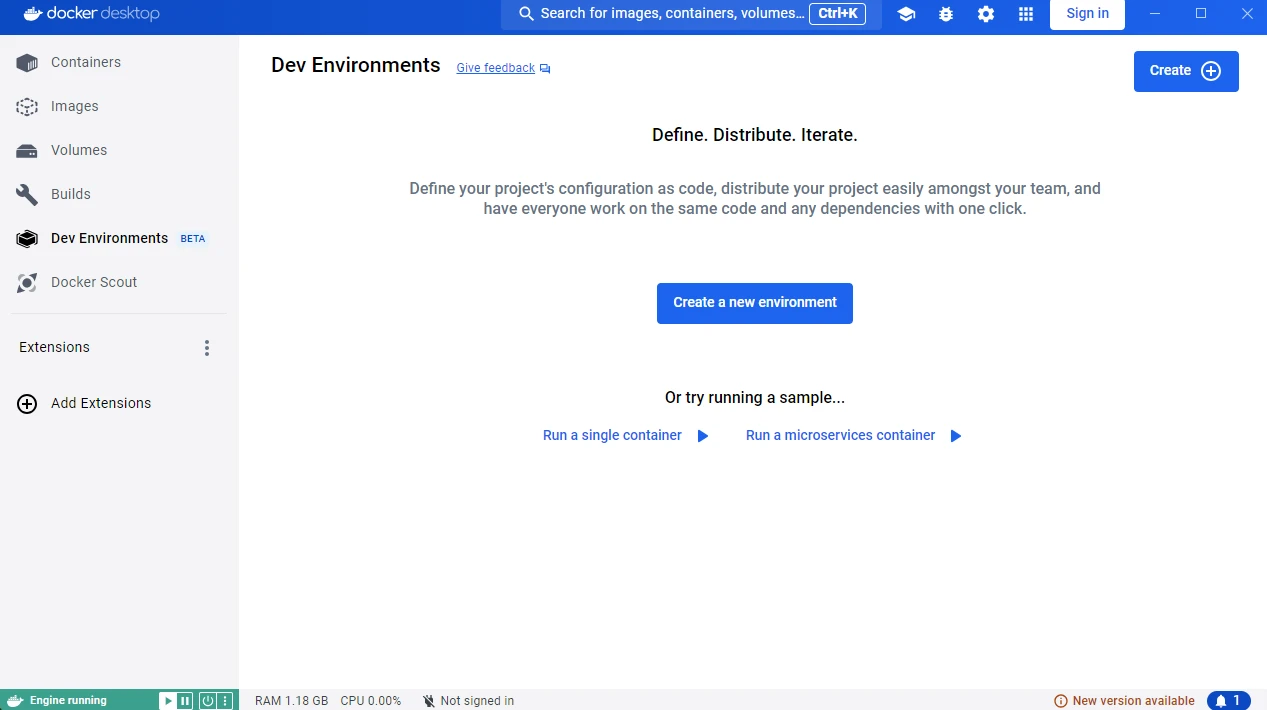Image resolution: width=1267 pixels, height=710 pixels.
Task: Open Settings via the gear icon
Action: (x=986, y=14)
